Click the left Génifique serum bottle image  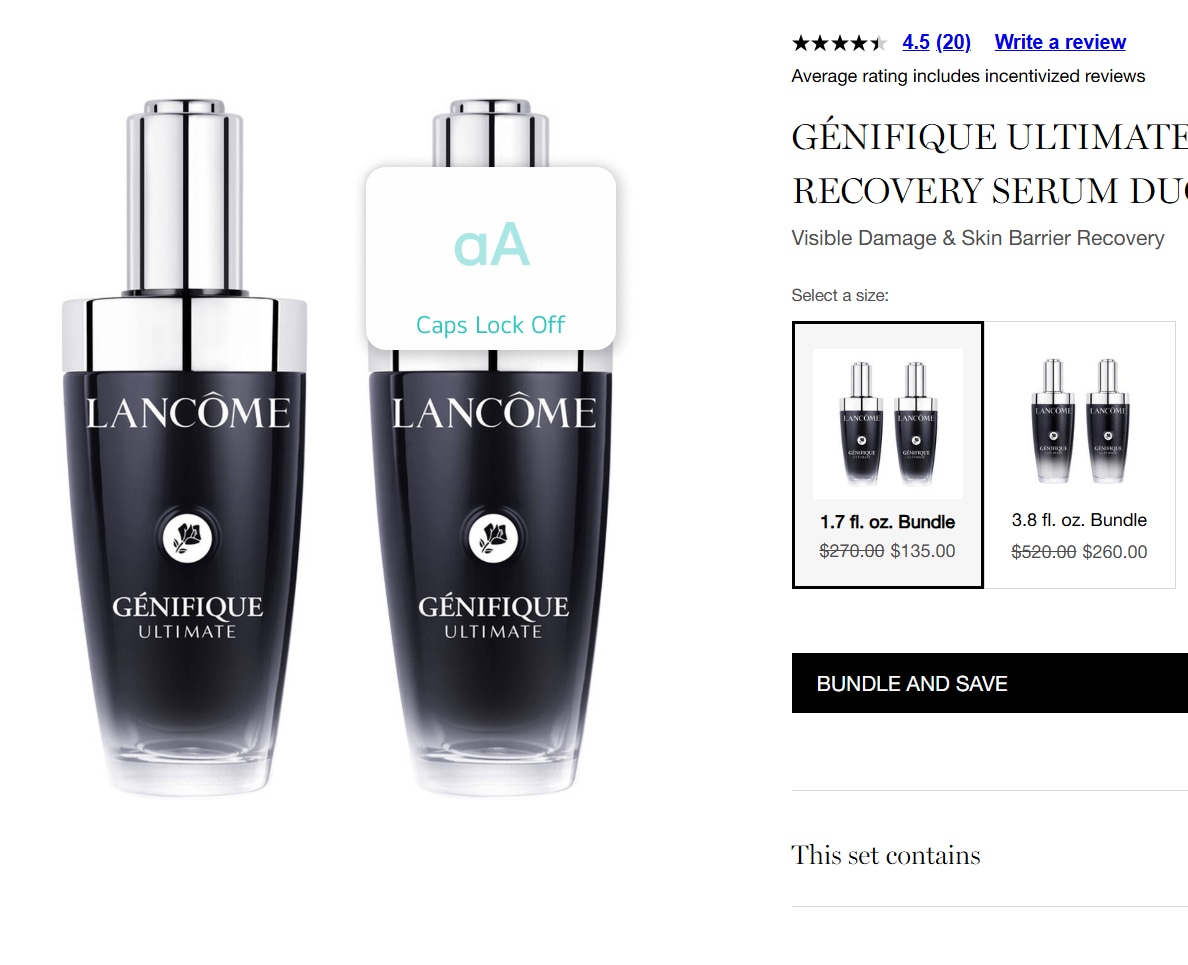pos(186,447)
